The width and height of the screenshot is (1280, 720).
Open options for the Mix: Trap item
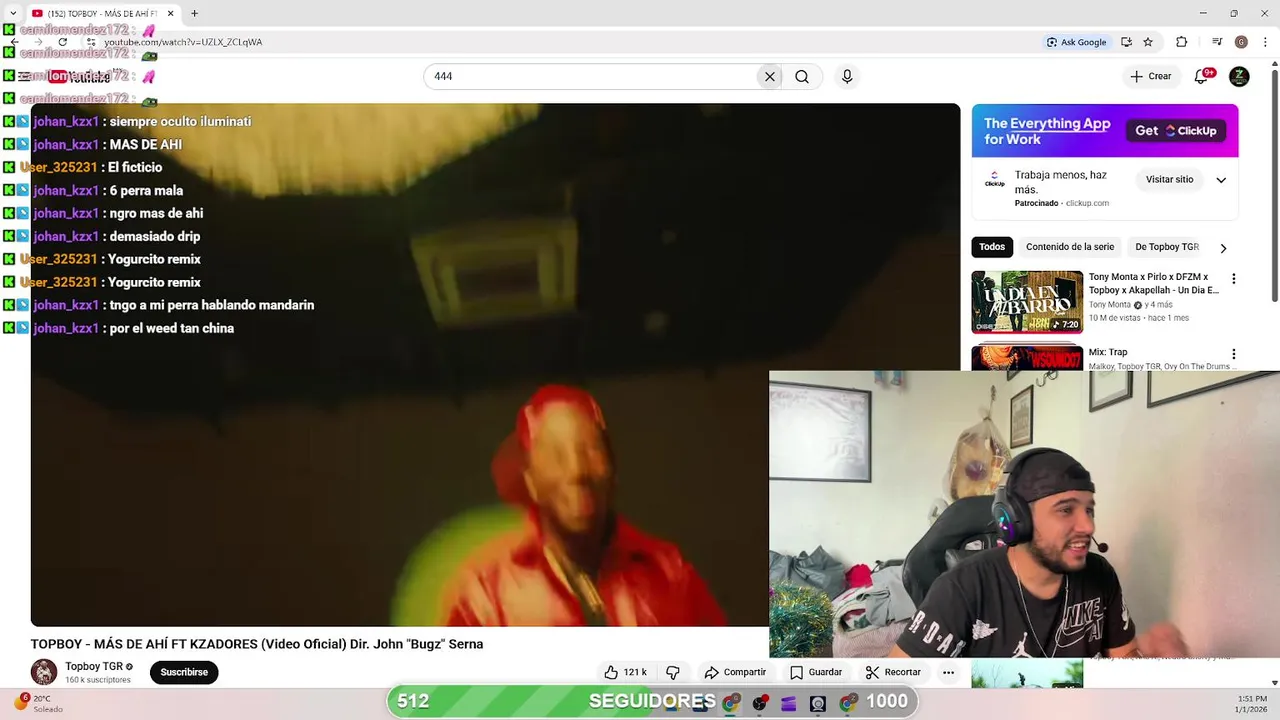pyautogui.click(x=1233, y=354)
